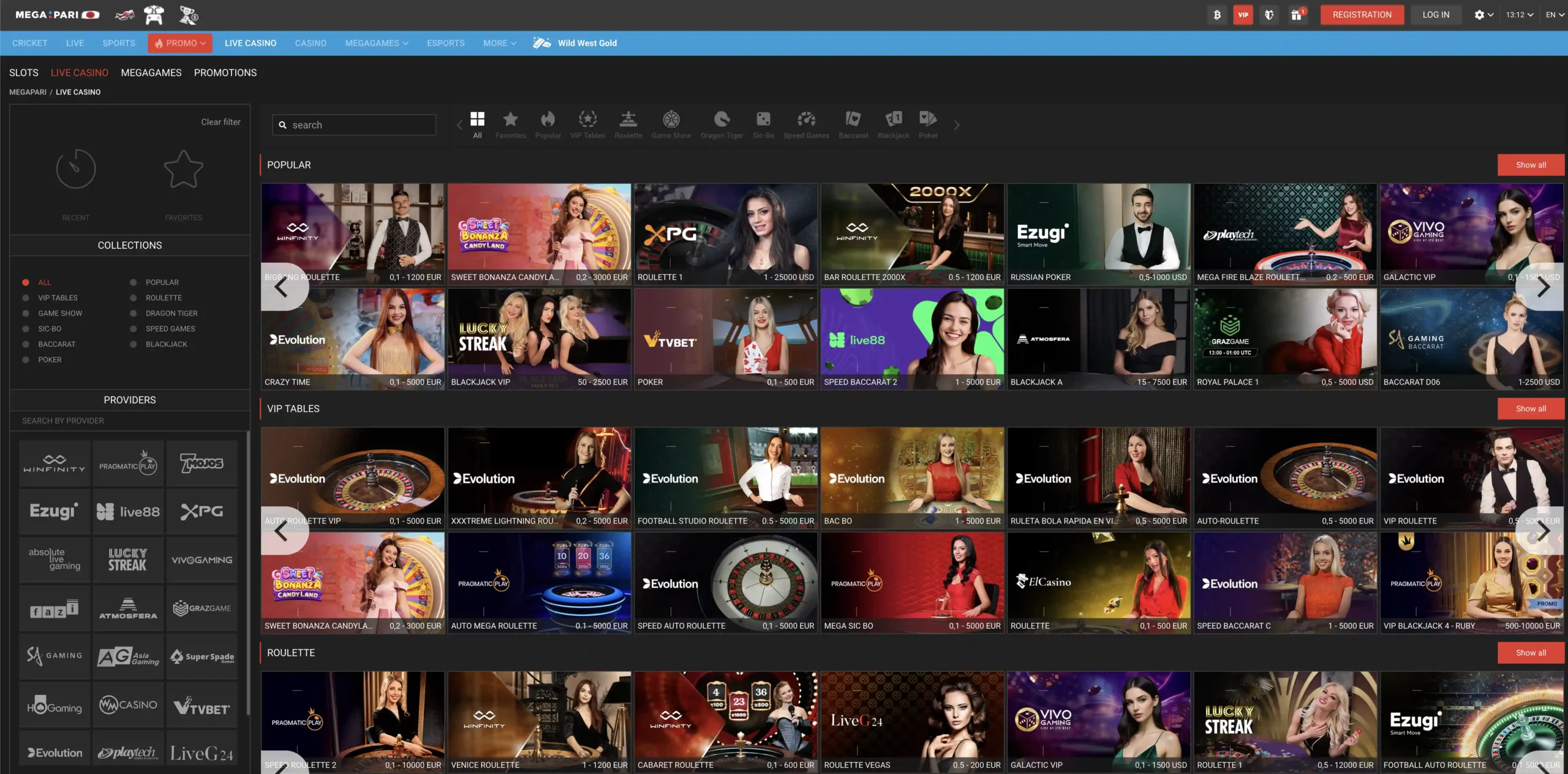The height and width of the screenshot is (774, 1568).
Task: Click the MEGAPARI breadcrumb link
Action: click(28, 92)
